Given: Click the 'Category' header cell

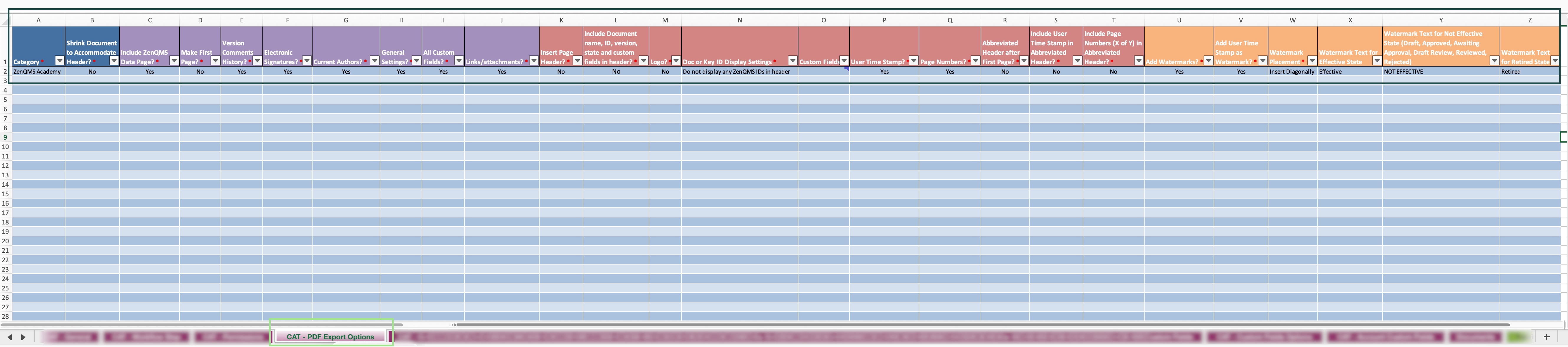Looking at the screenshot, I should (x=38, y=46).
